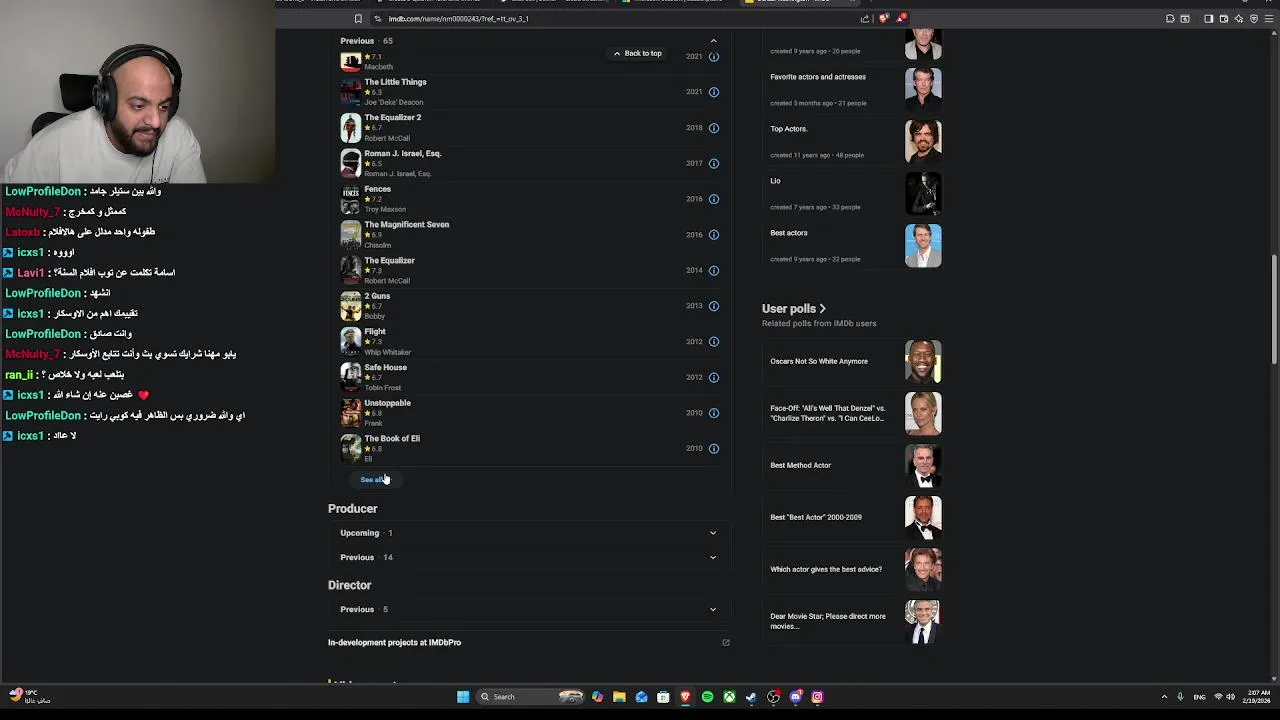Show info for Roman J. Israel, Esq.
The width and height of the screenshot is (1280, 720).
point(714,163)
